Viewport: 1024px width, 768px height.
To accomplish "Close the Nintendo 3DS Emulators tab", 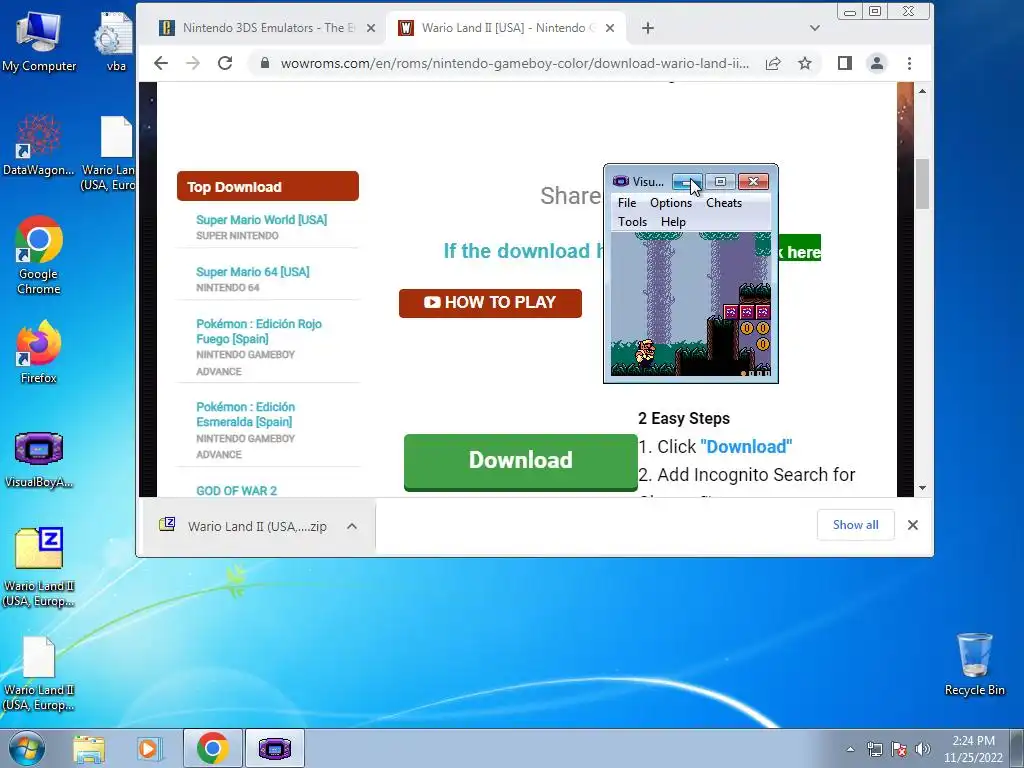I will (371, 28).
